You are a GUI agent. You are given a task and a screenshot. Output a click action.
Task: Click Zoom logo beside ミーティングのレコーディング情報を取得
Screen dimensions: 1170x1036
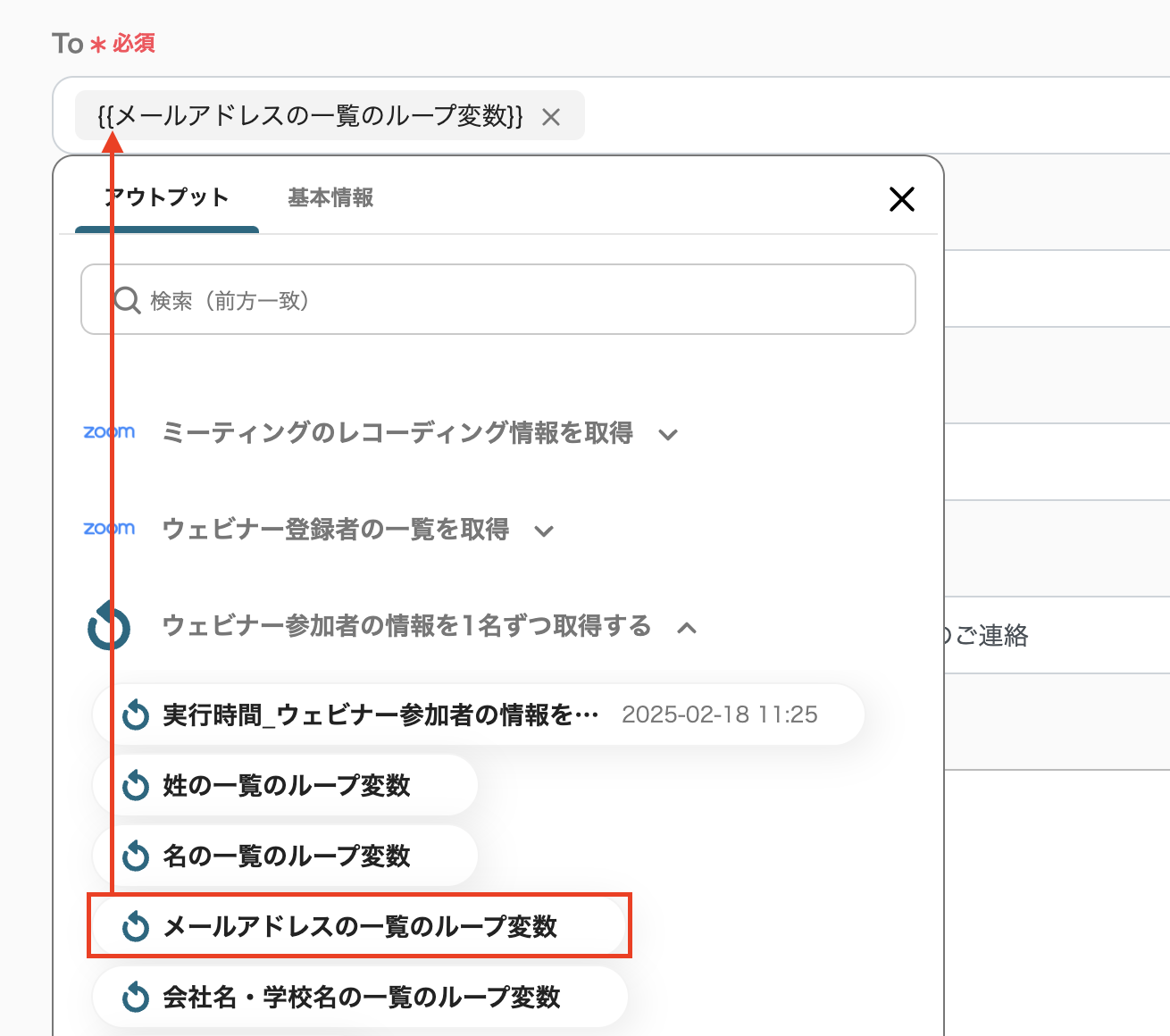109,432
